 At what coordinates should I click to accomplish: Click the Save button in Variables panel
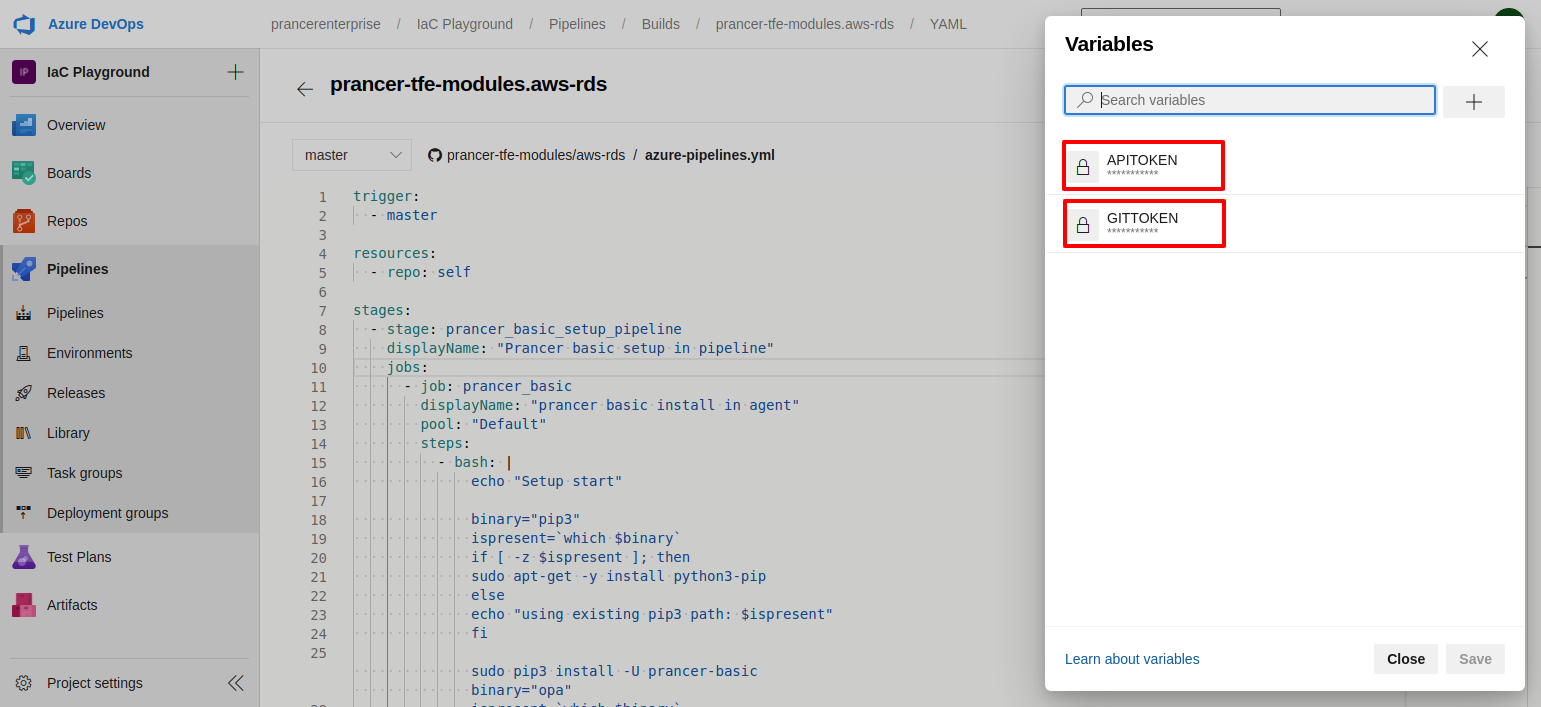click(1475, 659)
